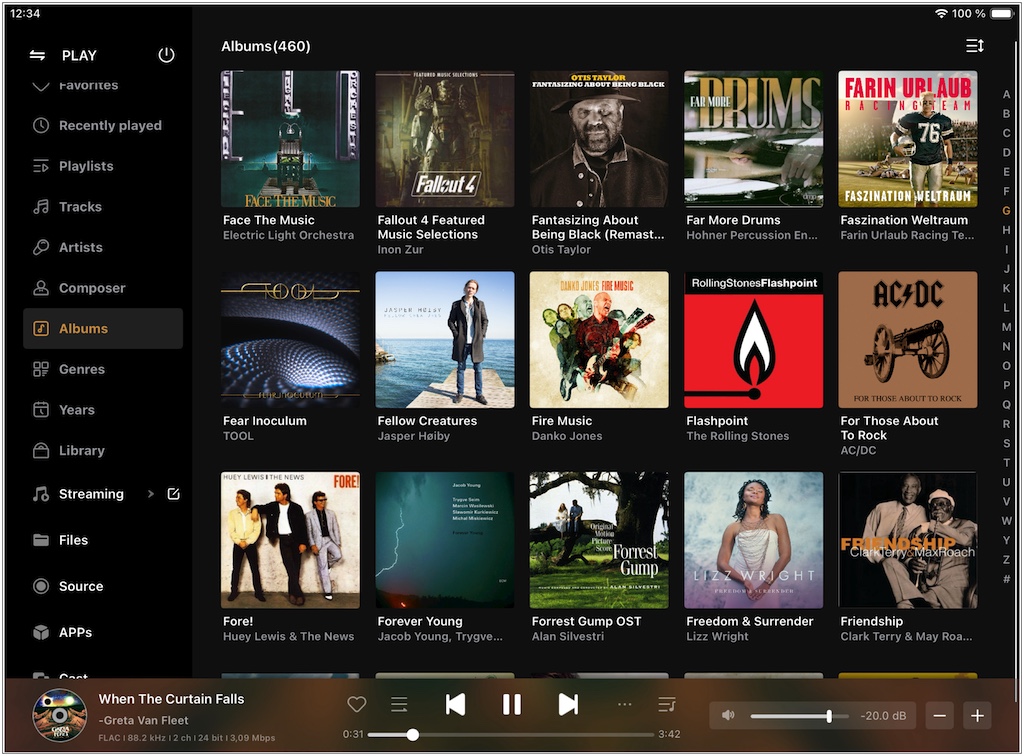
Task: Select Composer in the sidebar
Action: point(103,288)
